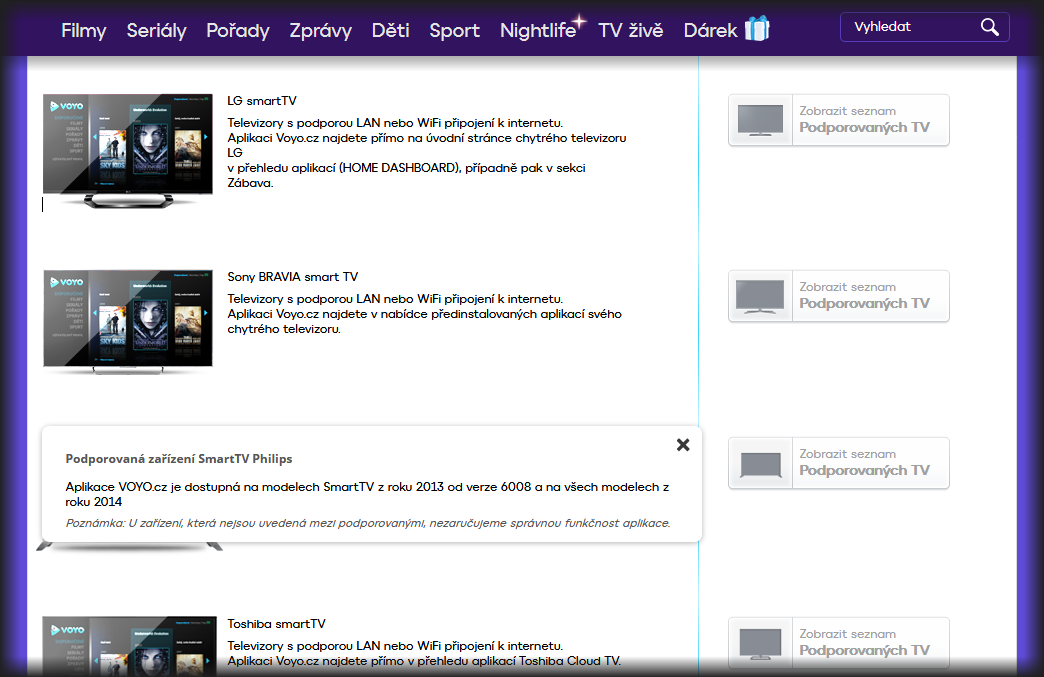This screenshot has width=1044, height=677.
Task: Open the Sport category
Action: 454,31
